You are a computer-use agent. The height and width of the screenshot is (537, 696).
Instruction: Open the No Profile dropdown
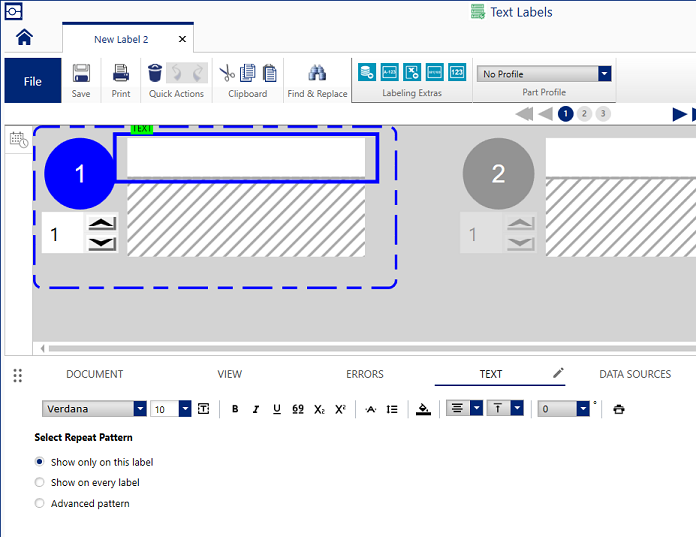click(x=604, y=74)
